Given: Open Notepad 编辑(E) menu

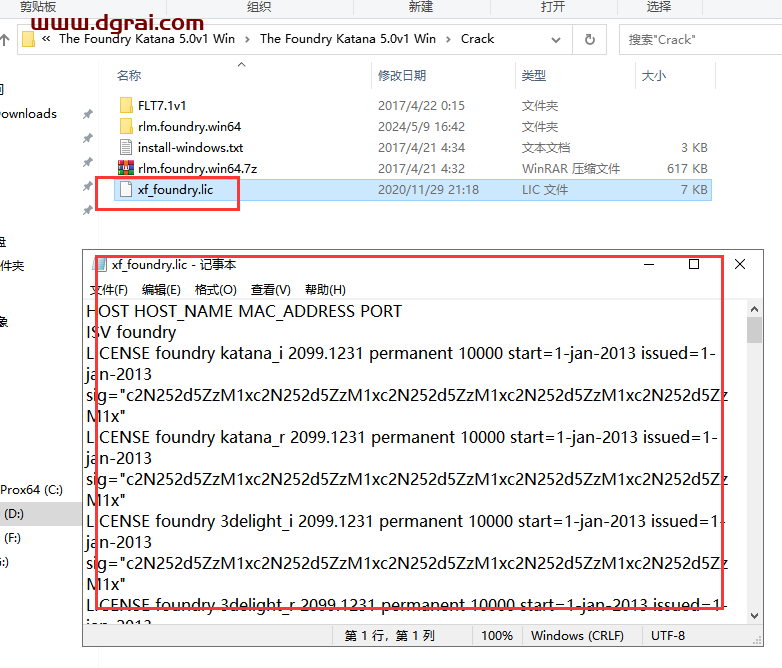Looking at the screenshot, I should (161, 290).
